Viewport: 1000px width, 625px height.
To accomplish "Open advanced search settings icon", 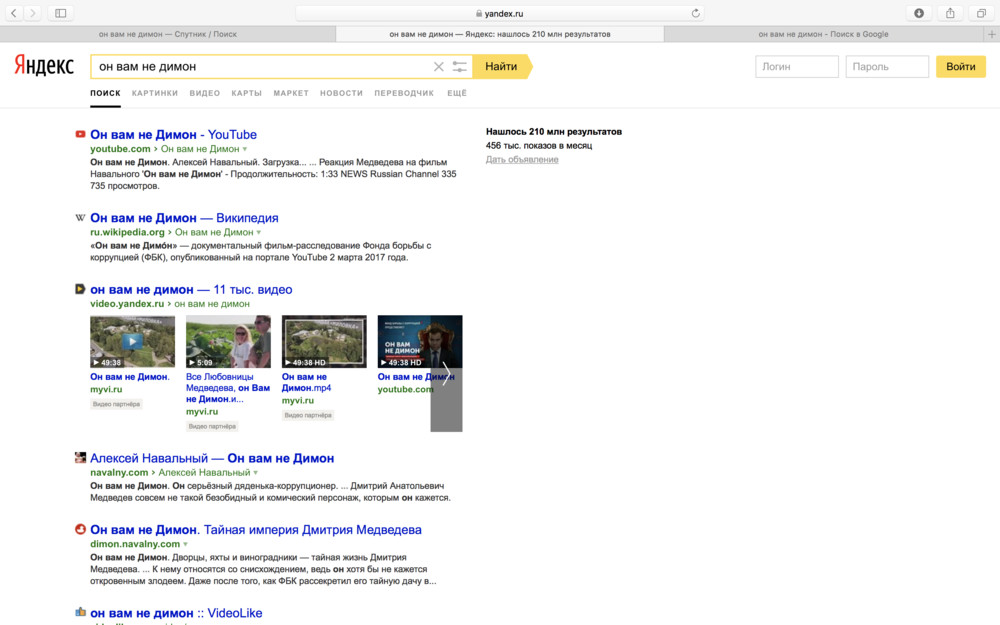I will [459, 66].
